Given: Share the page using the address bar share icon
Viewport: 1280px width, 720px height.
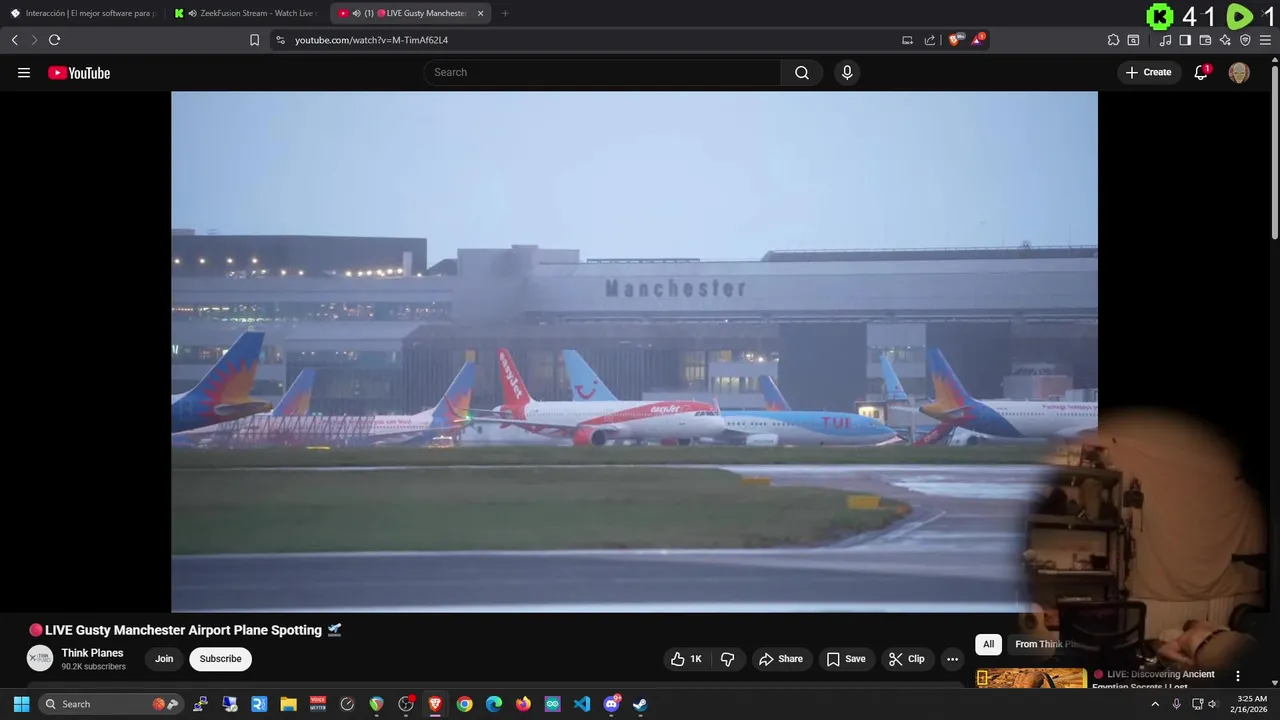Looking at the screenshot, I should (930, 40).
